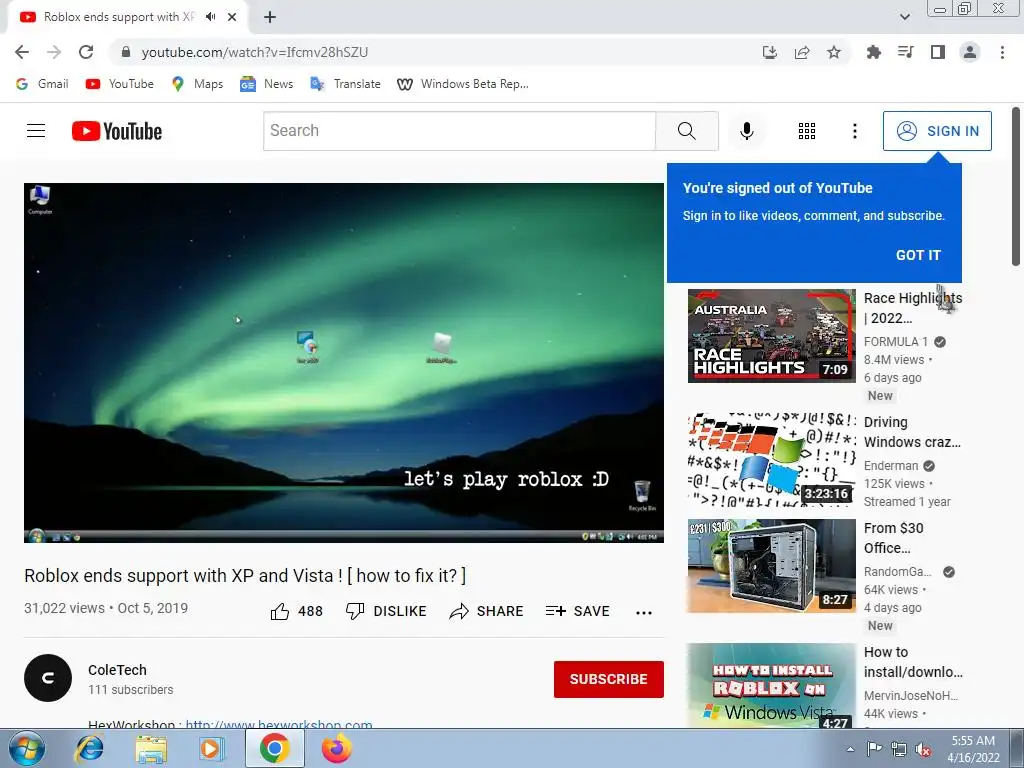Image resolution: width=1024 pixels, height=768 pixels.
Task: Close the Roblox ends support tab
Action: (x=232, y=17)
